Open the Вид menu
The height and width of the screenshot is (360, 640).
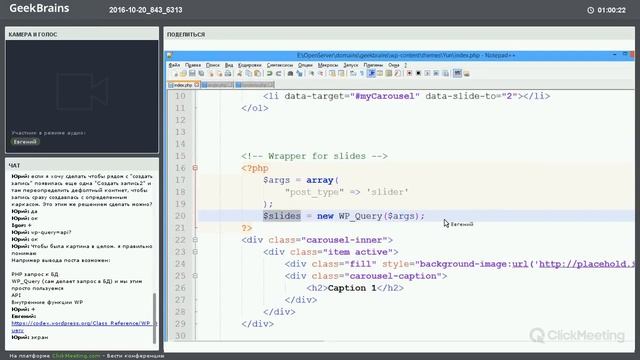tap(229, 65)
